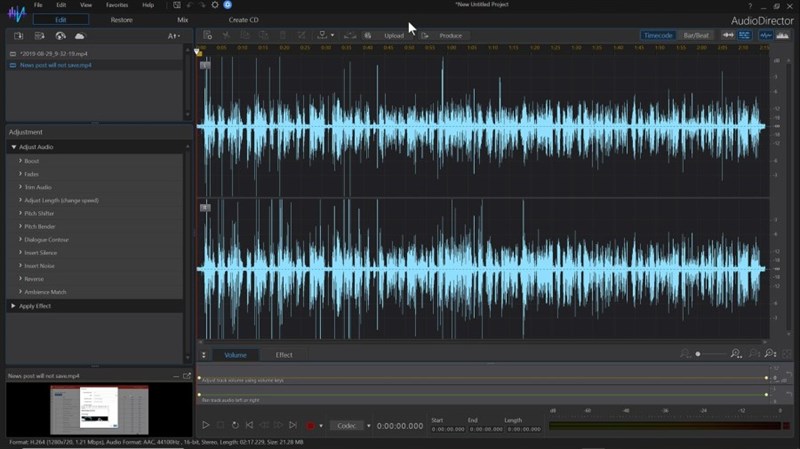Toggle Bar/Beat timeline display
Viewport: 800px width, 449px height.
pos(695,35)
